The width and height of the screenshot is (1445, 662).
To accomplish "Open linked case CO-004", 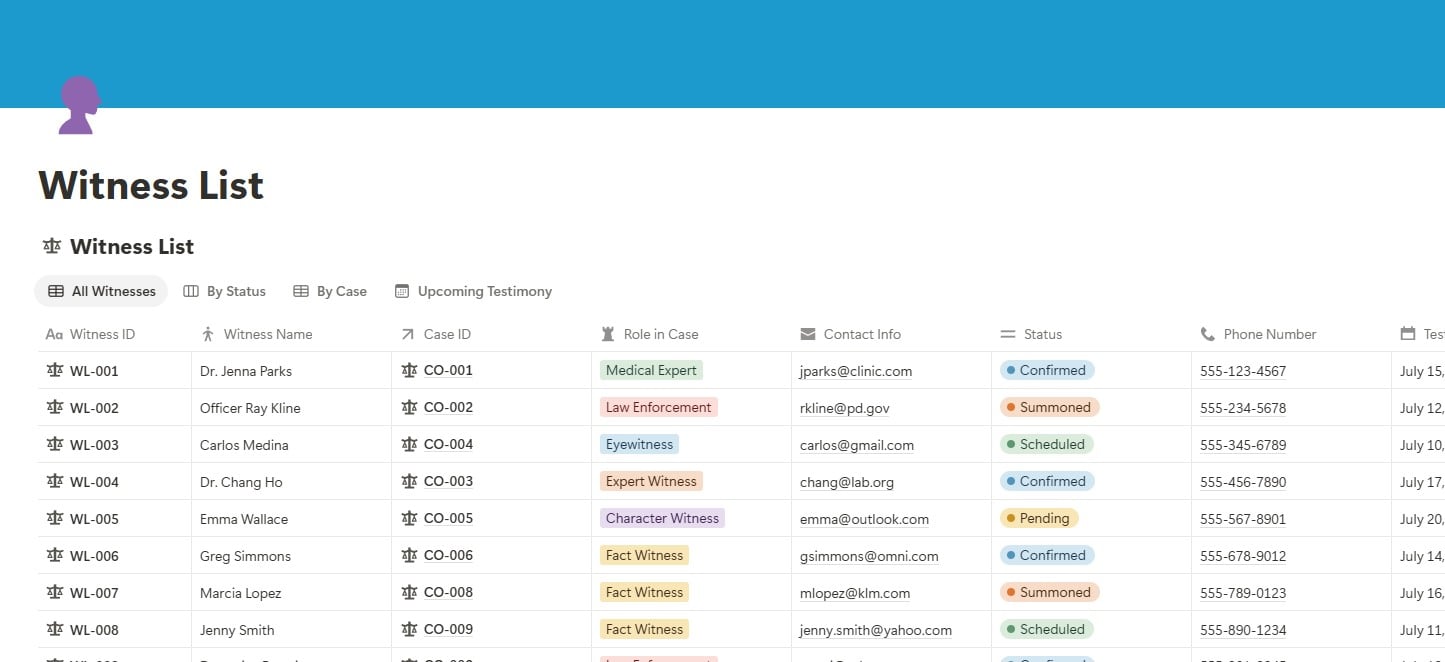I will (448, 444).
